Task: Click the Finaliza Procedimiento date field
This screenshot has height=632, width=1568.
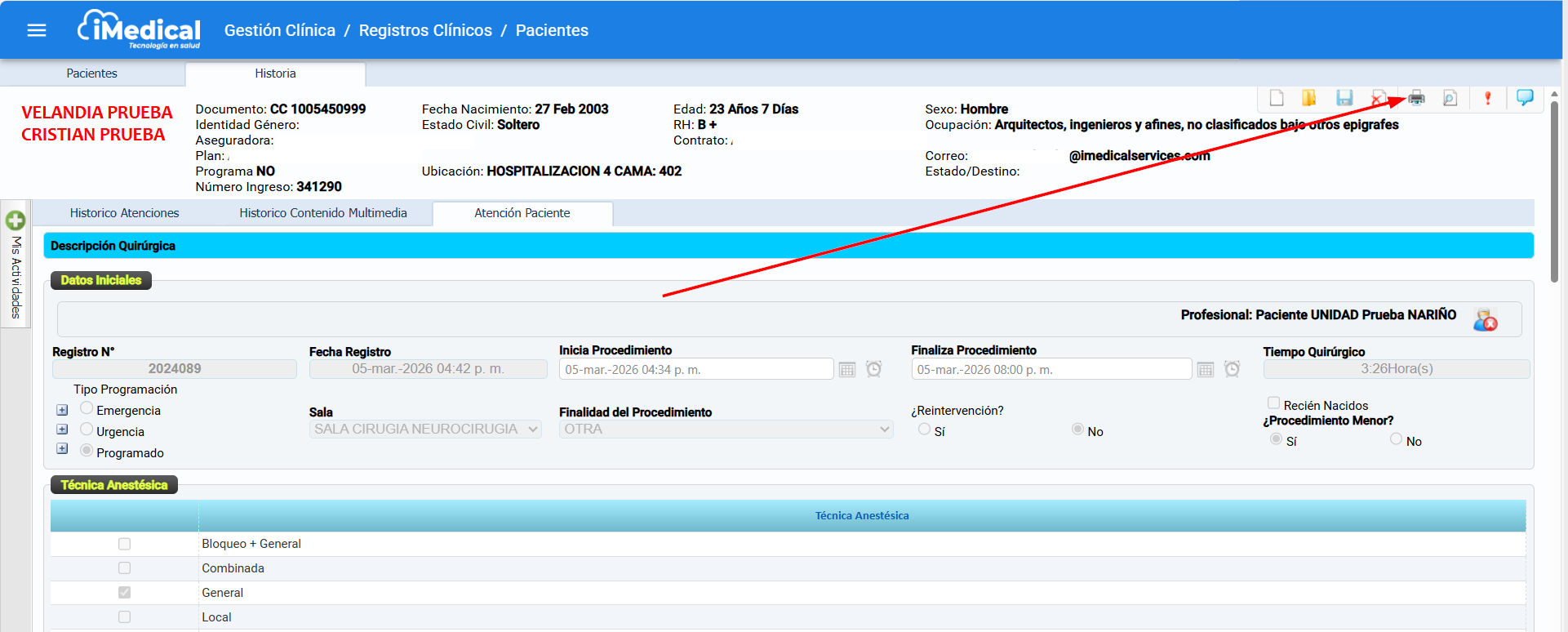Action: [1051, 370]
